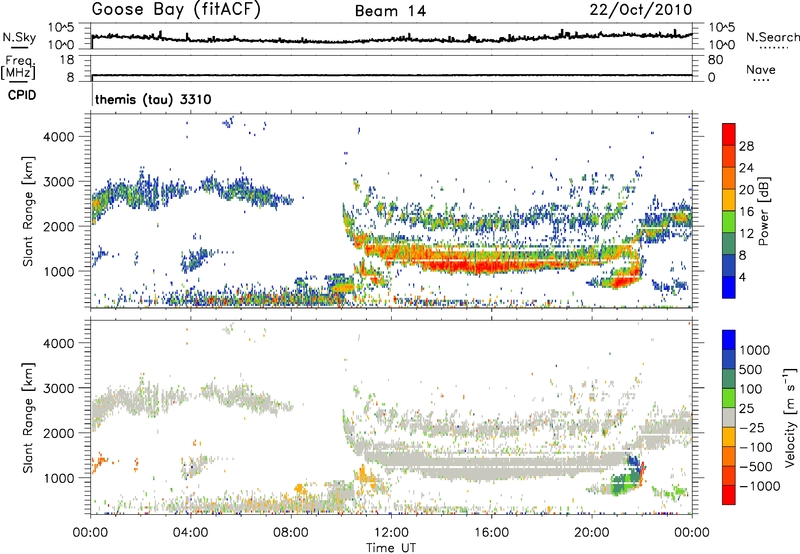Click the 'N.Sky' axis label

coord(19,37)
